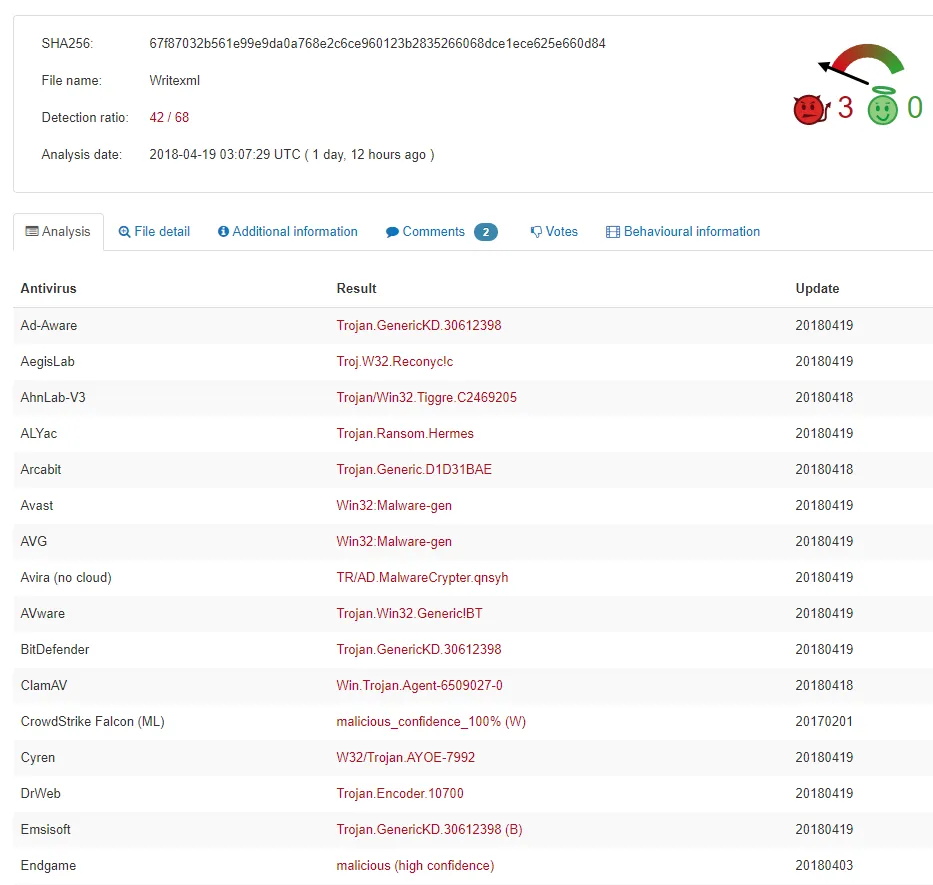Image resolution: width=933 pixels, height=885 pixels.
Task: Open the File detail tab
Action: point(154,232)
